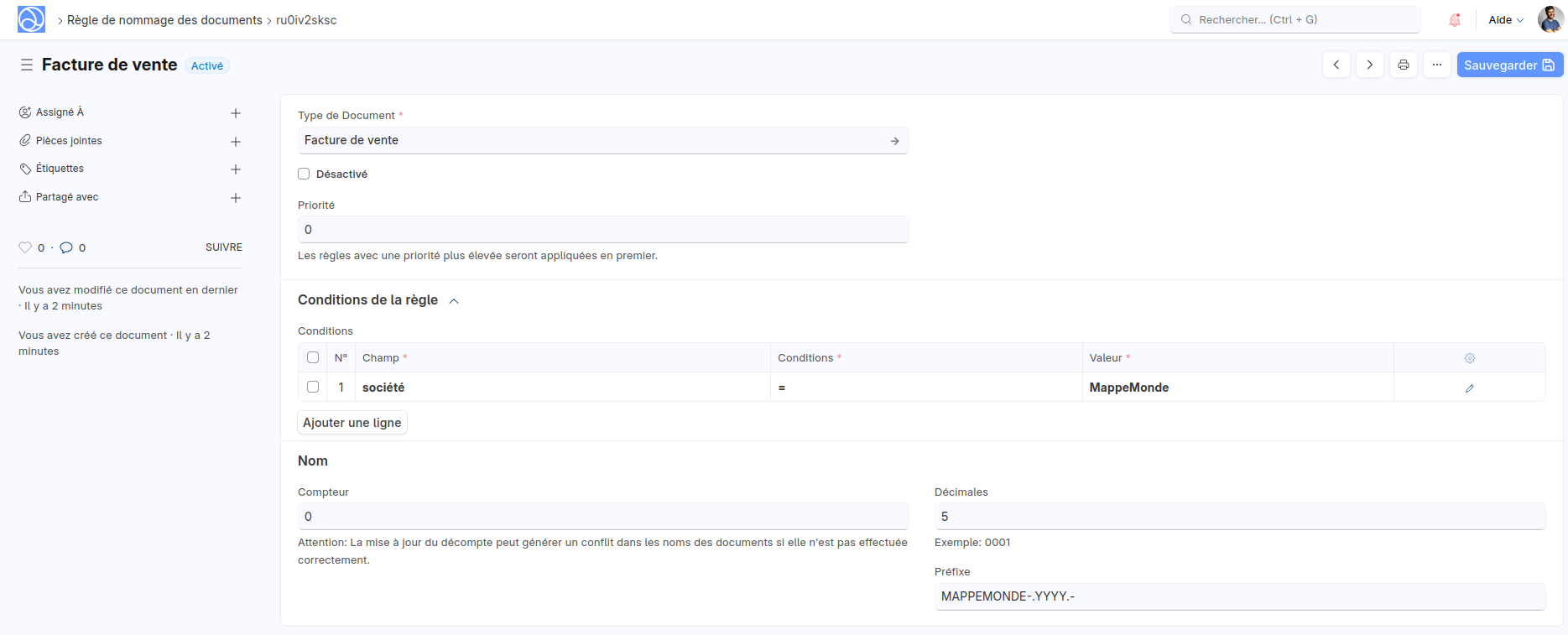Share document via Partagé avec plus
This screenshot has width=1568, height=635.
point(236,198)
